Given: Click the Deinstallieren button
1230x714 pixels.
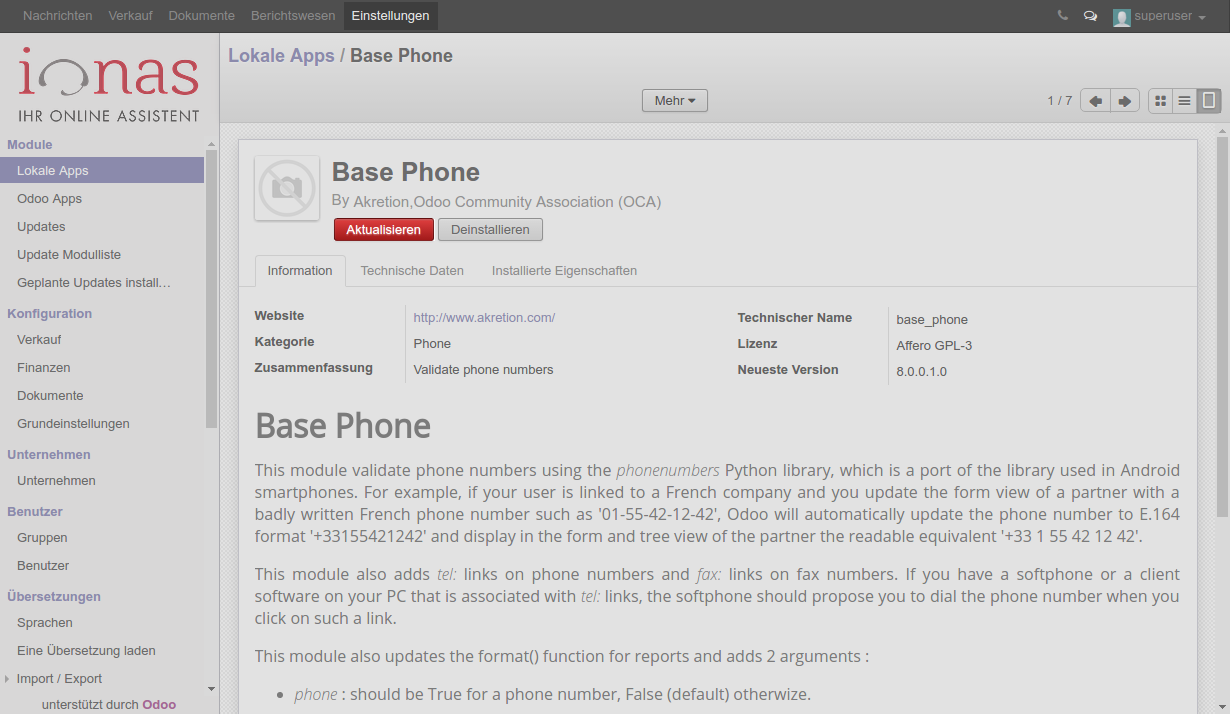Looking at the screenshot, I should [x=490, y=230].
